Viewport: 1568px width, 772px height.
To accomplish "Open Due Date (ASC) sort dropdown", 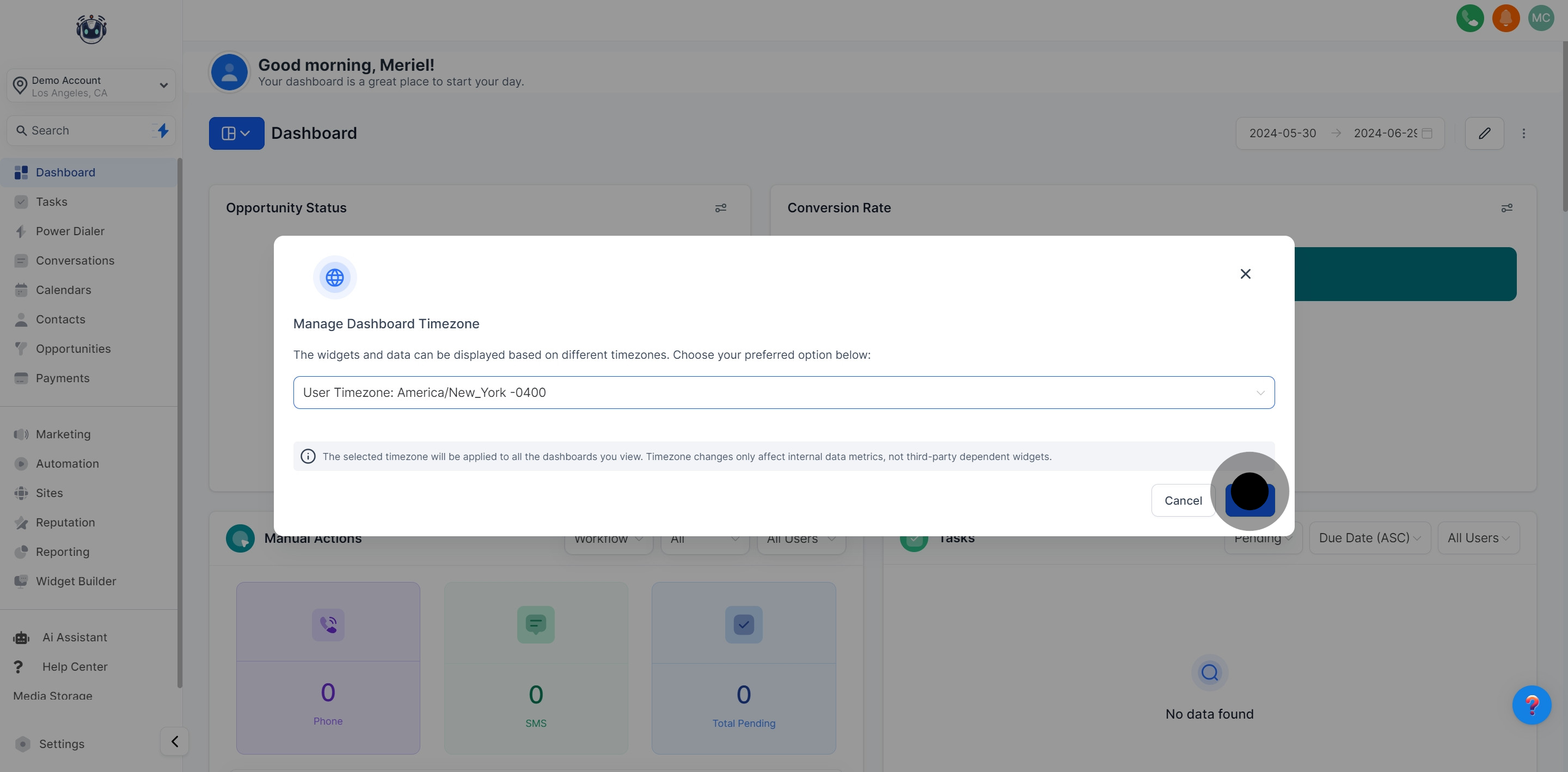I will pos(1369,538).
